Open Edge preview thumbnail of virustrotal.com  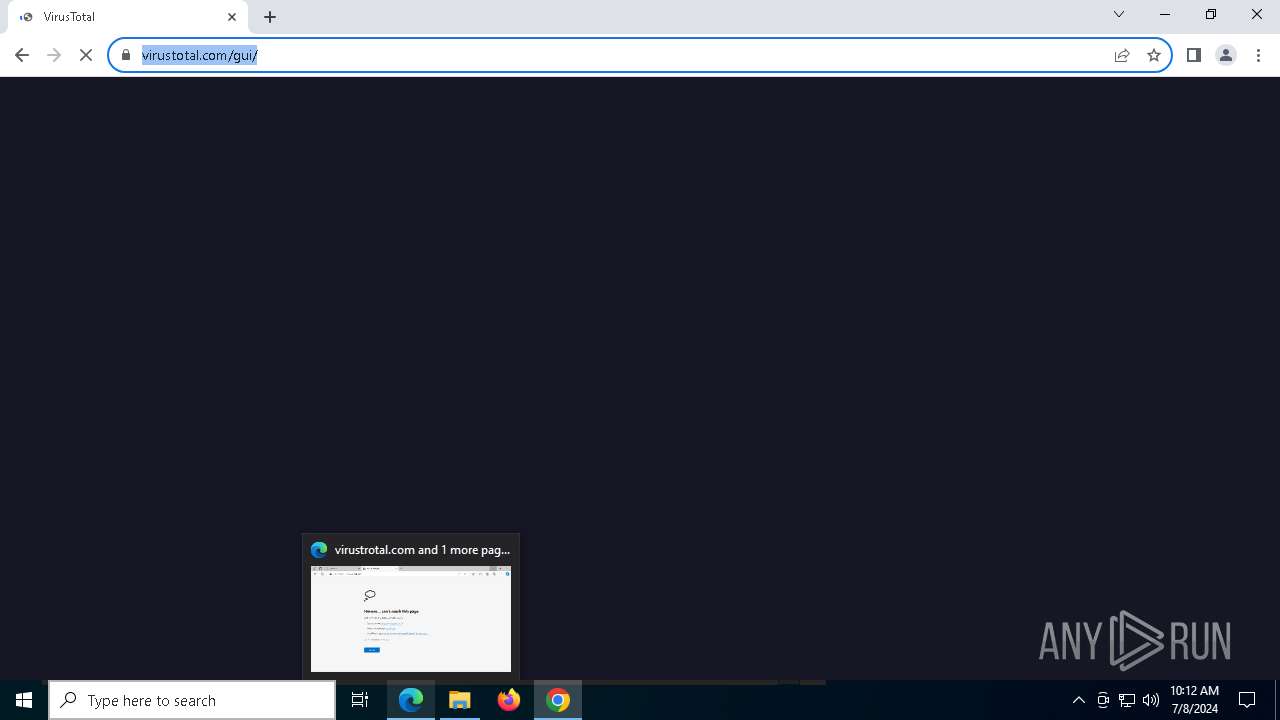point(411,619)
